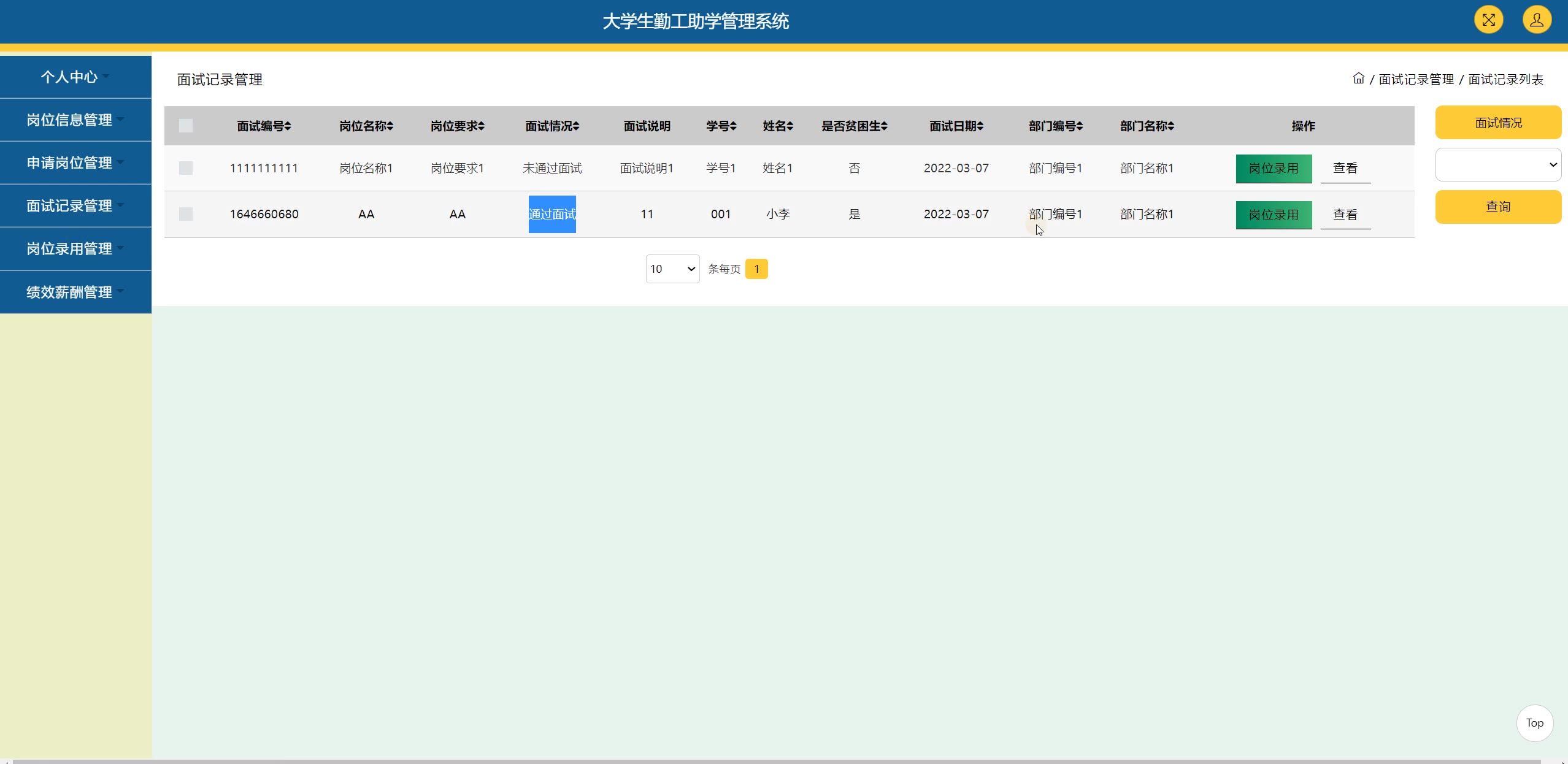Click the fullscreen toggle icon in header
1568x764 pixels.
(1488, 20)
